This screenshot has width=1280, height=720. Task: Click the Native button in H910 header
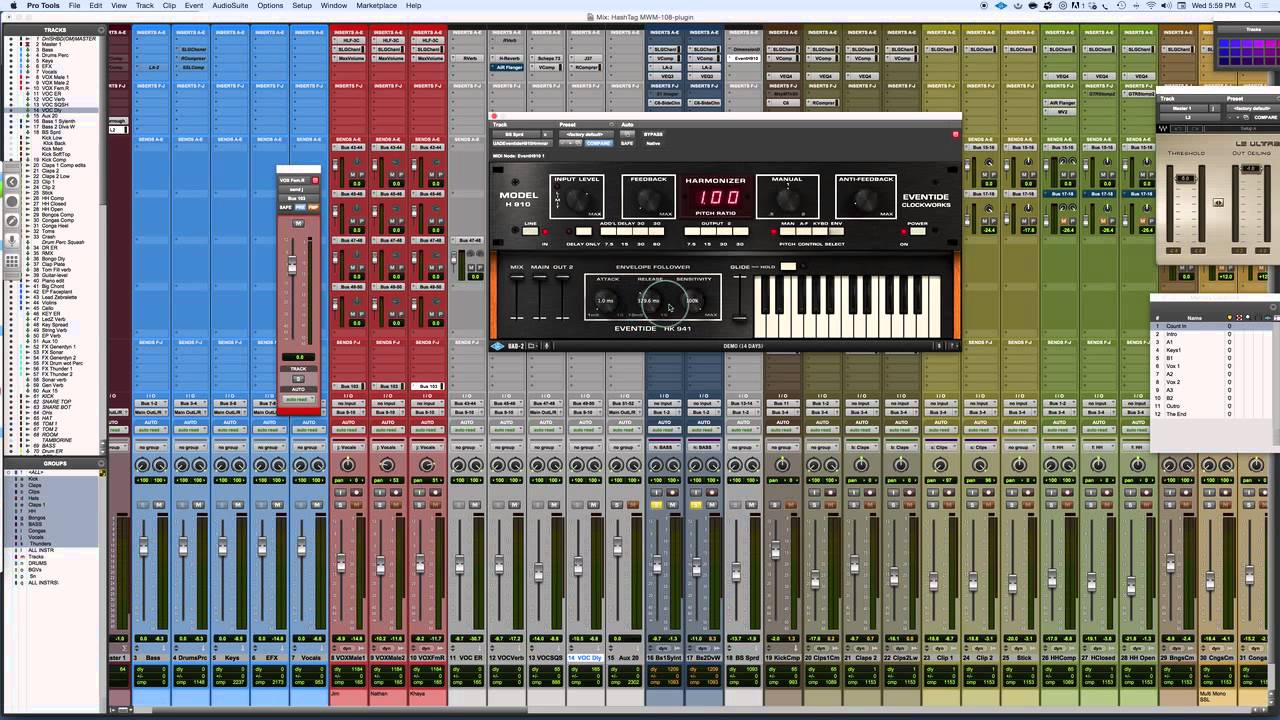tap(653, 143)
